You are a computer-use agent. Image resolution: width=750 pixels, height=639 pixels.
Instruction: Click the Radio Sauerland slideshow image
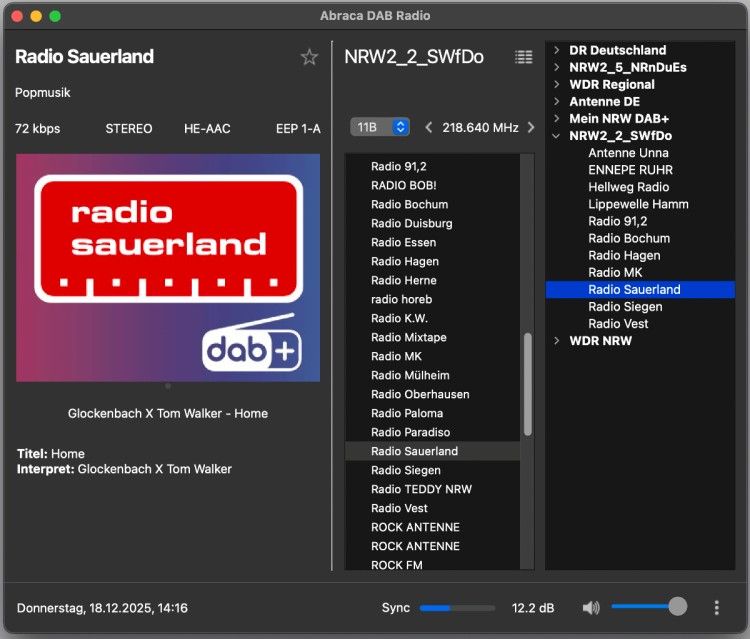click(168, 267)
